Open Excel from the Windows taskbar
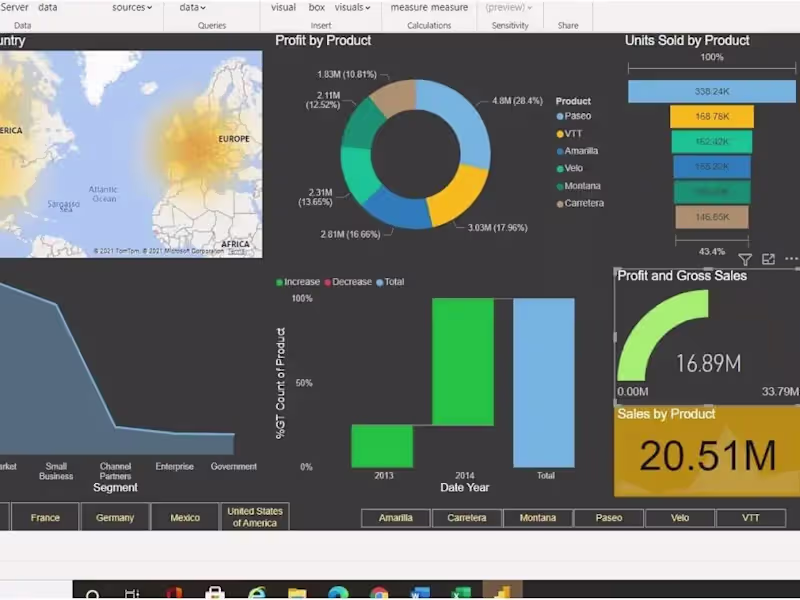Screen dimensions: 800x600 (460, 594)
